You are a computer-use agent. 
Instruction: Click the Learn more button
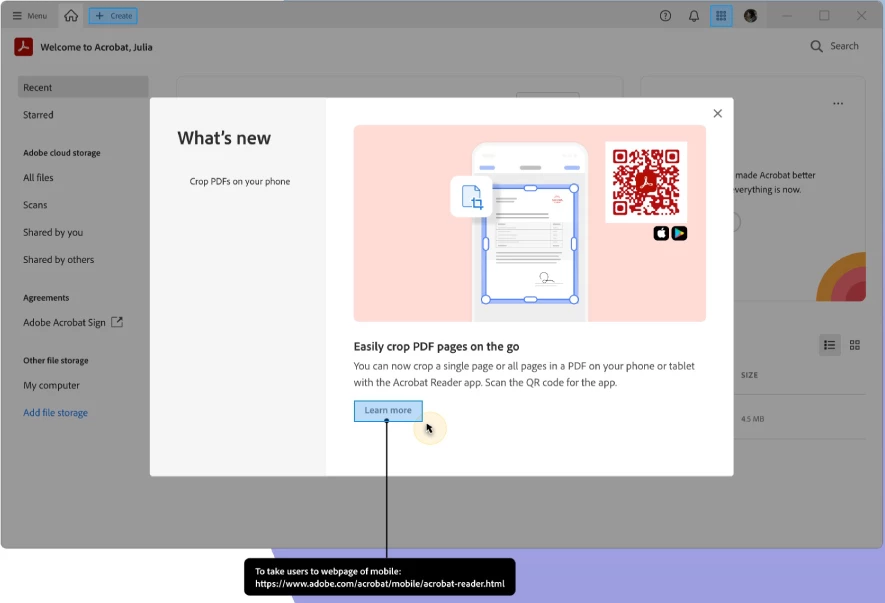pyautogui.click(x=388, y=410)
